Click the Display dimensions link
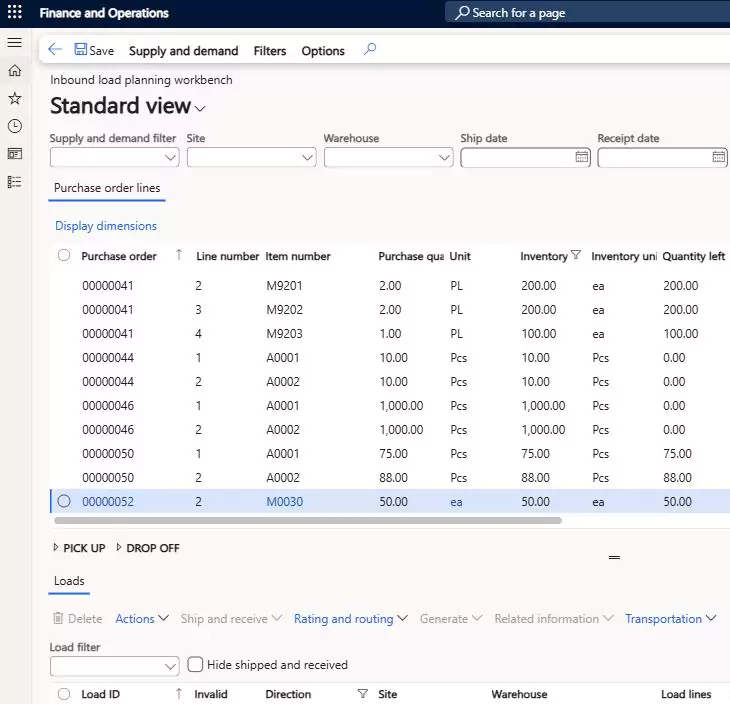 [106, 226]
